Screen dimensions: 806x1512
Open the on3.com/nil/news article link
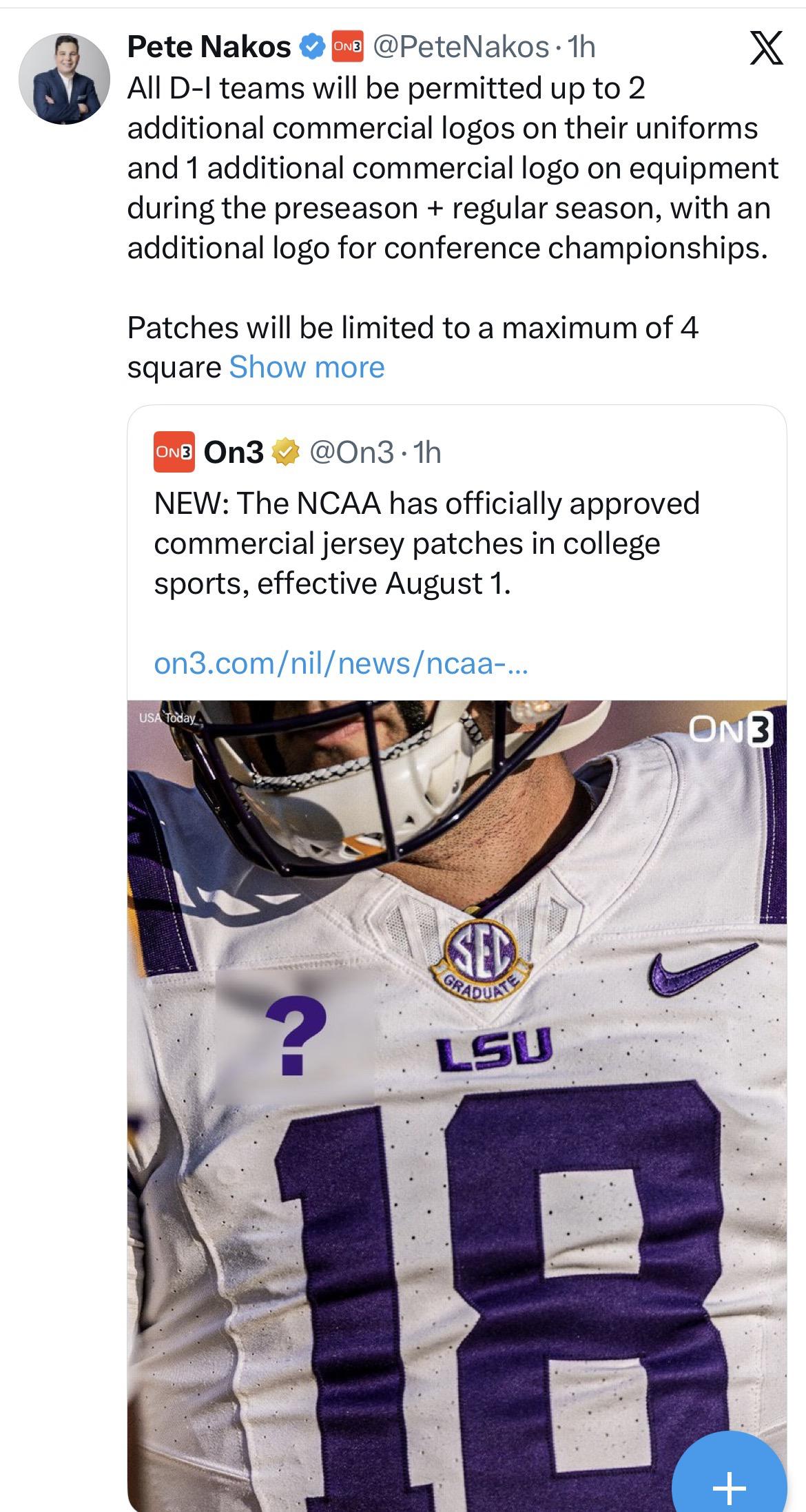341,663
